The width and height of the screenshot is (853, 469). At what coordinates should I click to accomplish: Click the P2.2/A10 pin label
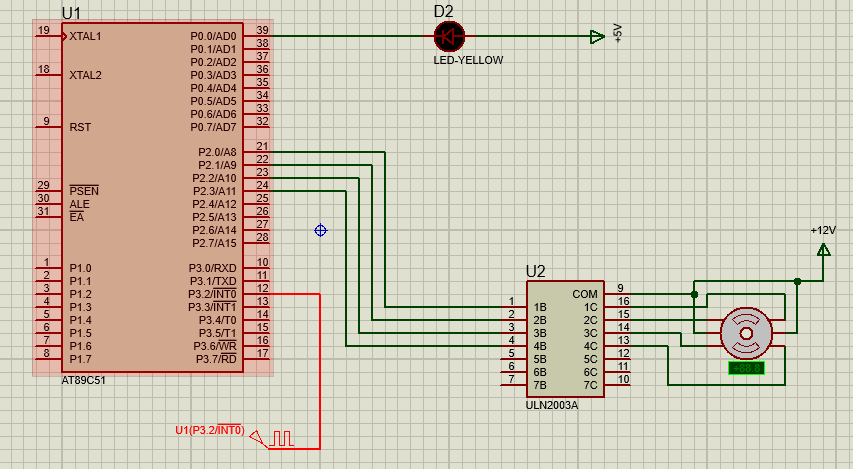pyautogui.click(x=214, y=178)
